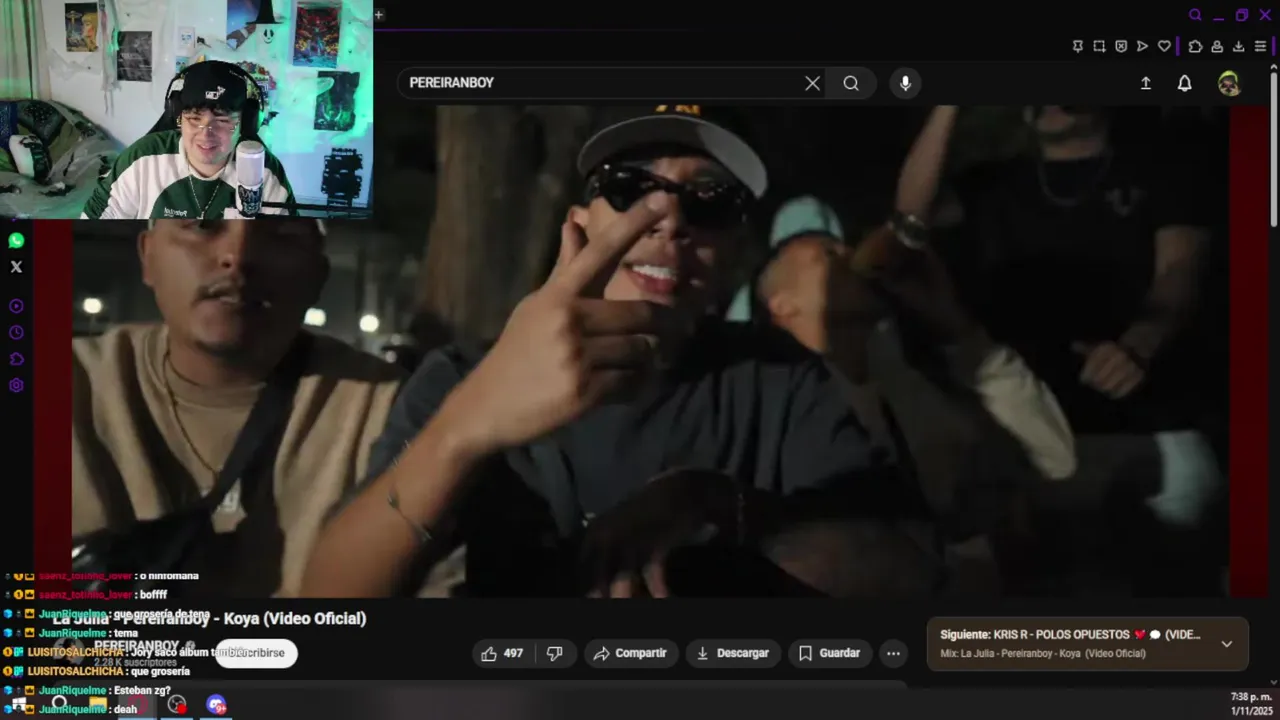The height and width of the screenshot is (720, 1280).
Task: Dislike the video
Action: (x=555, y=653)
